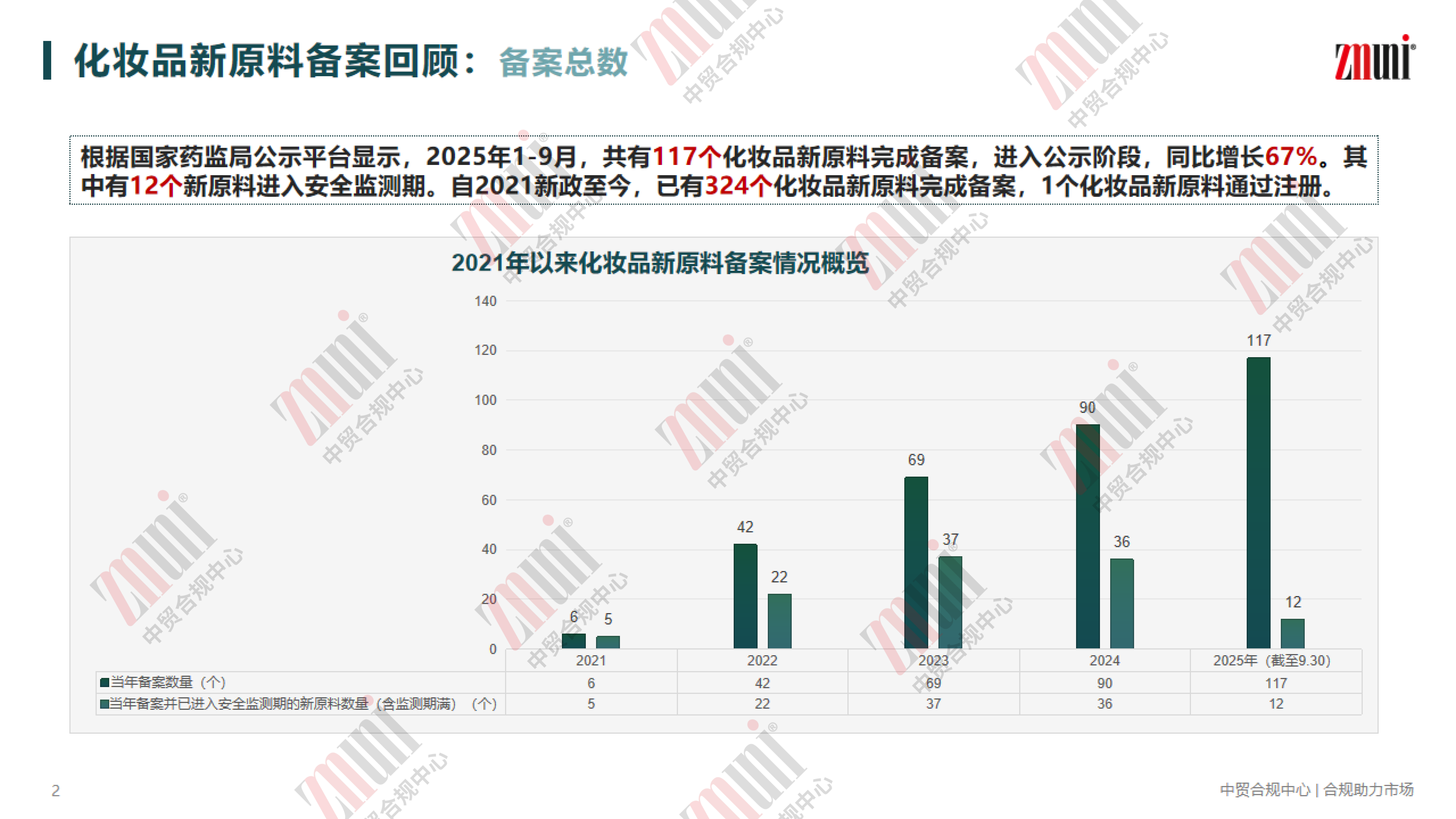Screen dimensions: 1456x819
Task: Select the 2024 bar labeled 90
Action: tap(1087, 537)
